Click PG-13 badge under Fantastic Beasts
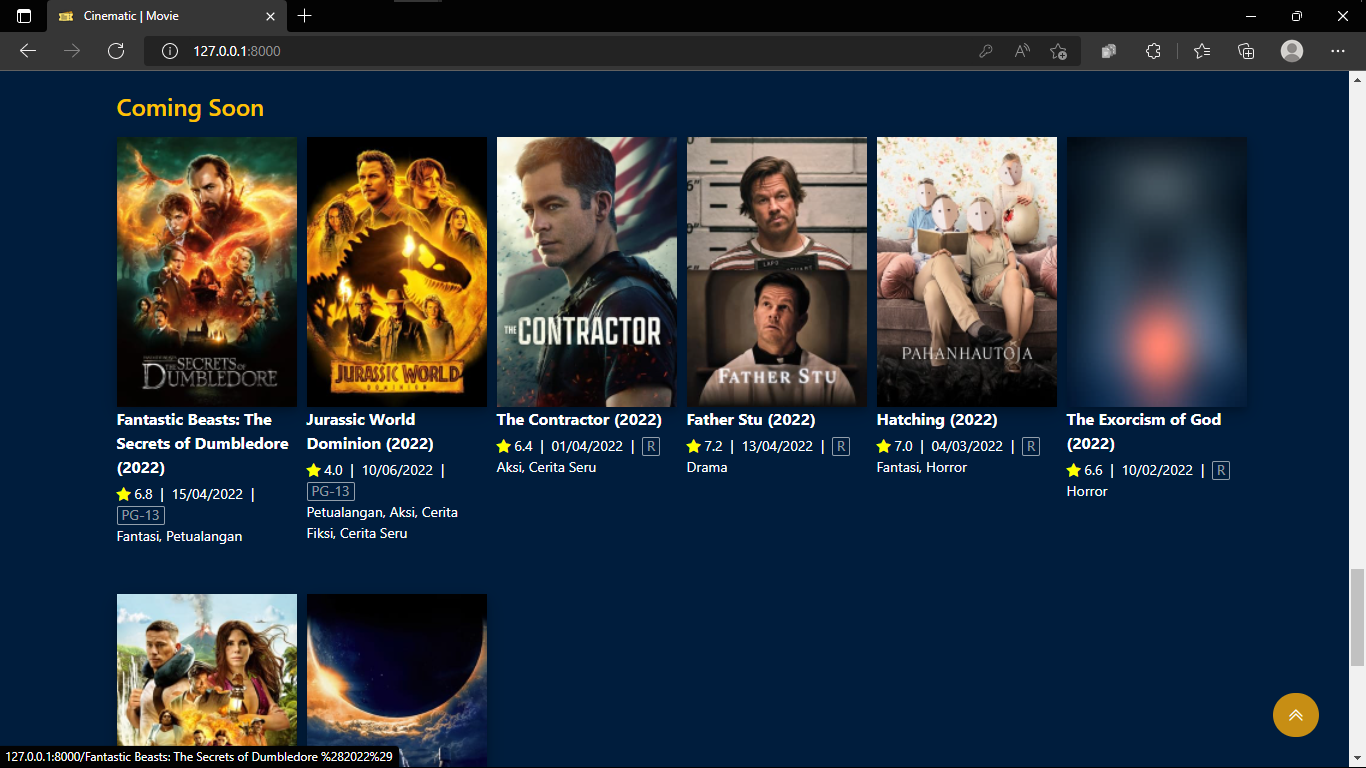This screenshot has width=1366, height=768. 141,515
